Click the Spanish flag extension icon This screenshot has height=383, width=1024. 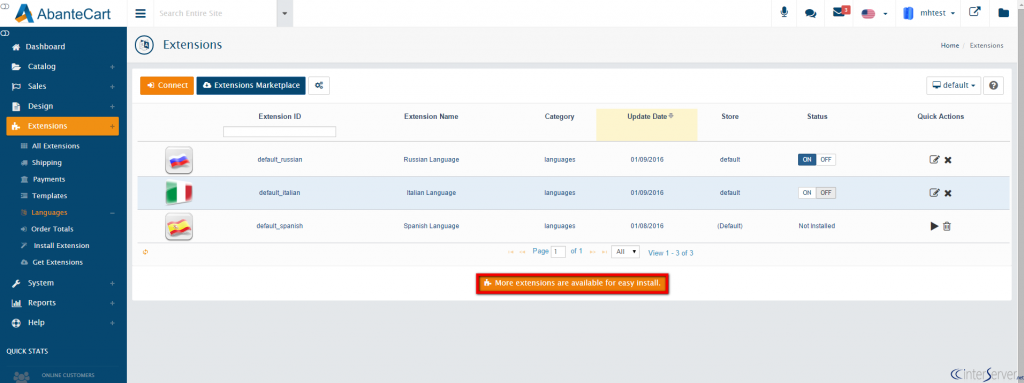tap(179, 226)
